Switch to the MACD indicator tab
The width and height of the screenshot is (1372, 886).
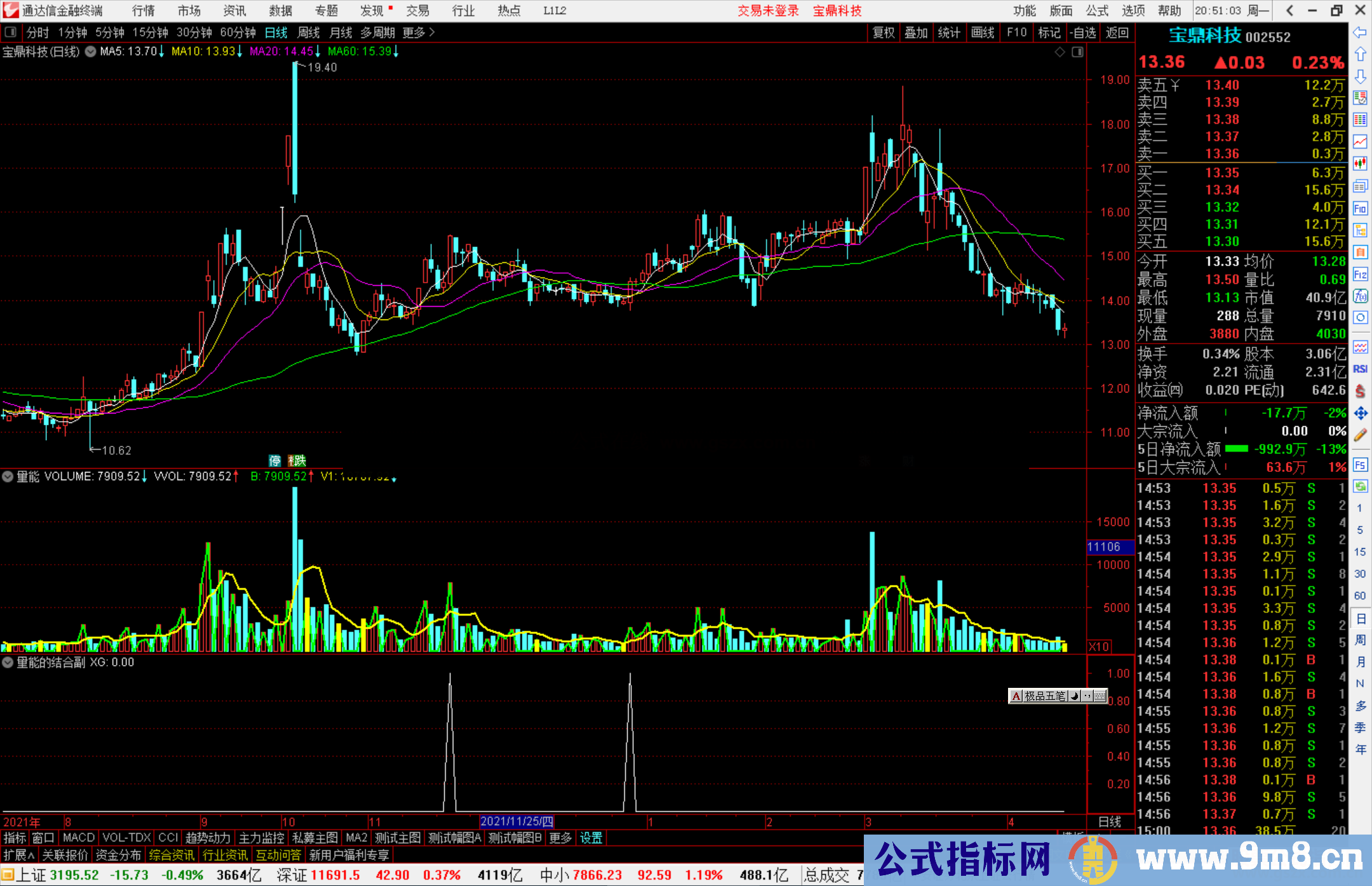pos(78,838)
